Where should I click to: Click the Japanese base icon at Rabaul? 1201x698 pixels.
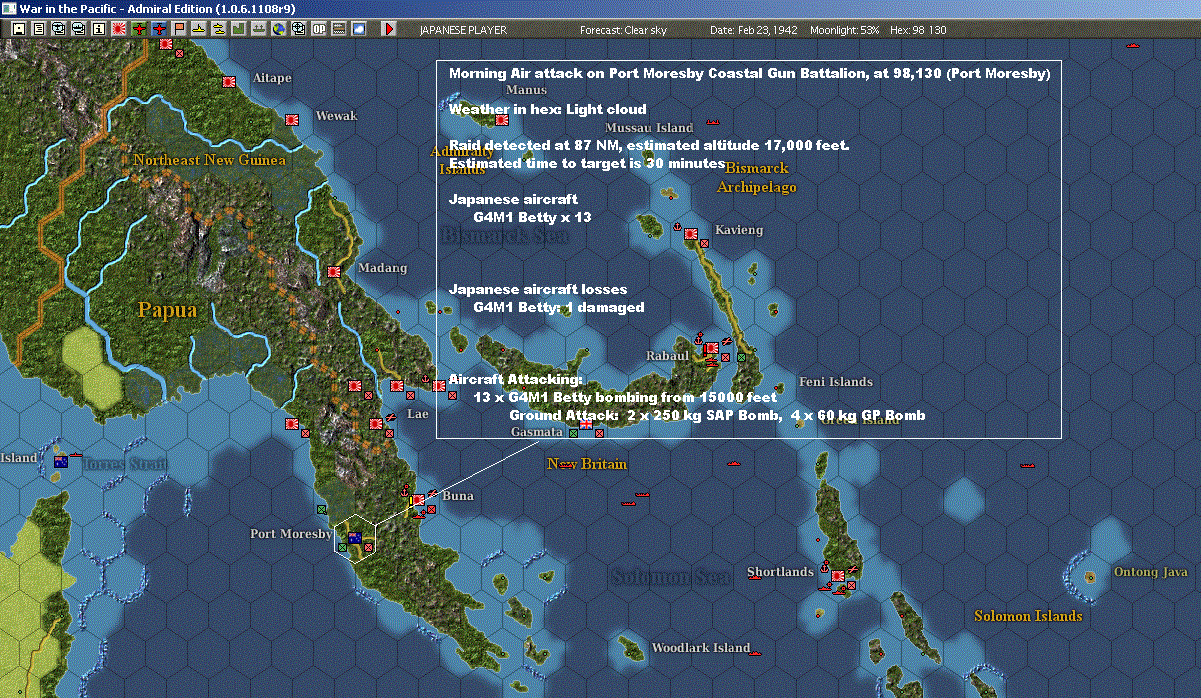pyautogui.click(x=711, y=349)
